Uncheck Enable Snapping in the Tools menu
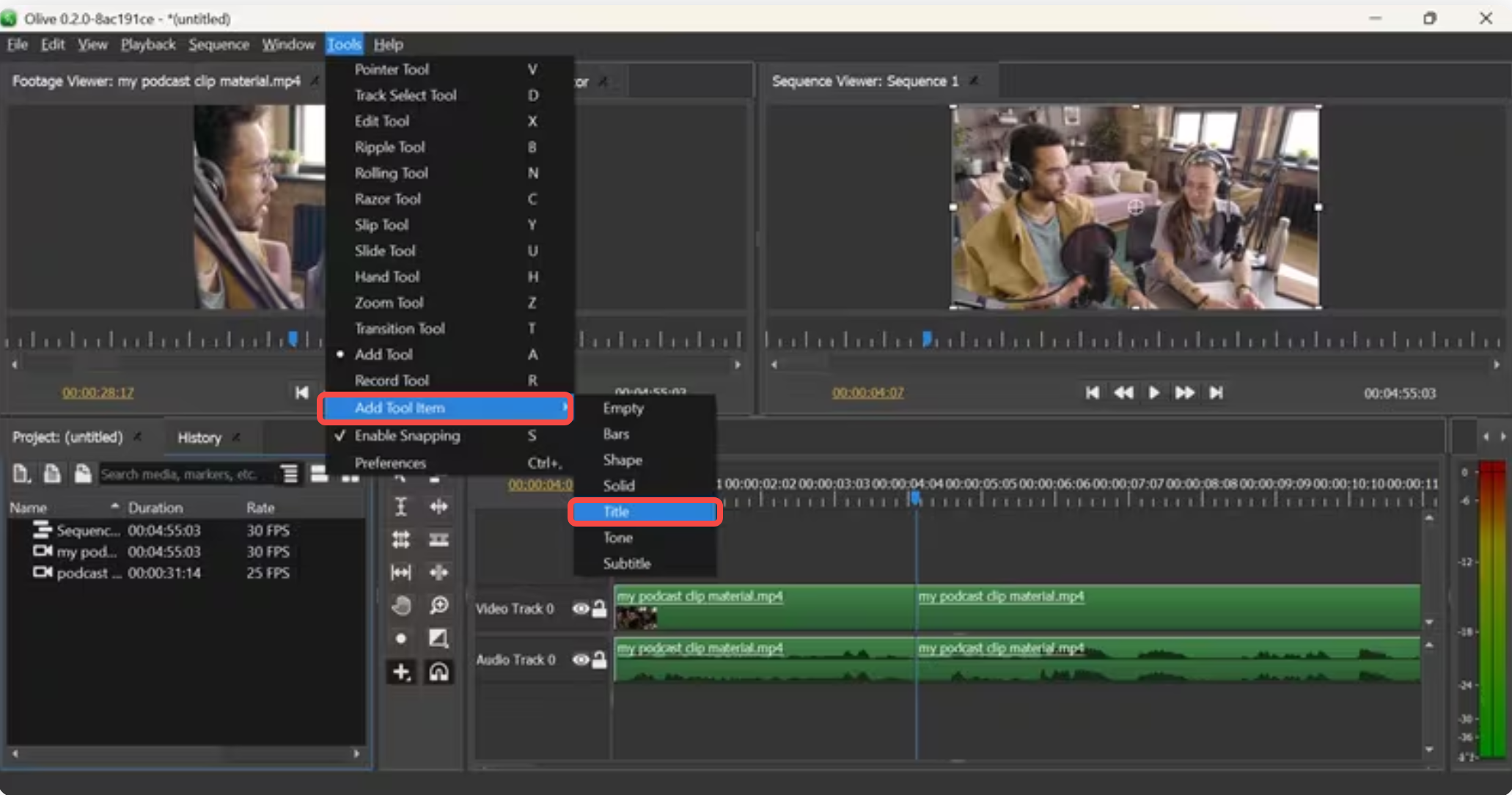Screen dimensions: 1512x795 click(x=407, y=436)
